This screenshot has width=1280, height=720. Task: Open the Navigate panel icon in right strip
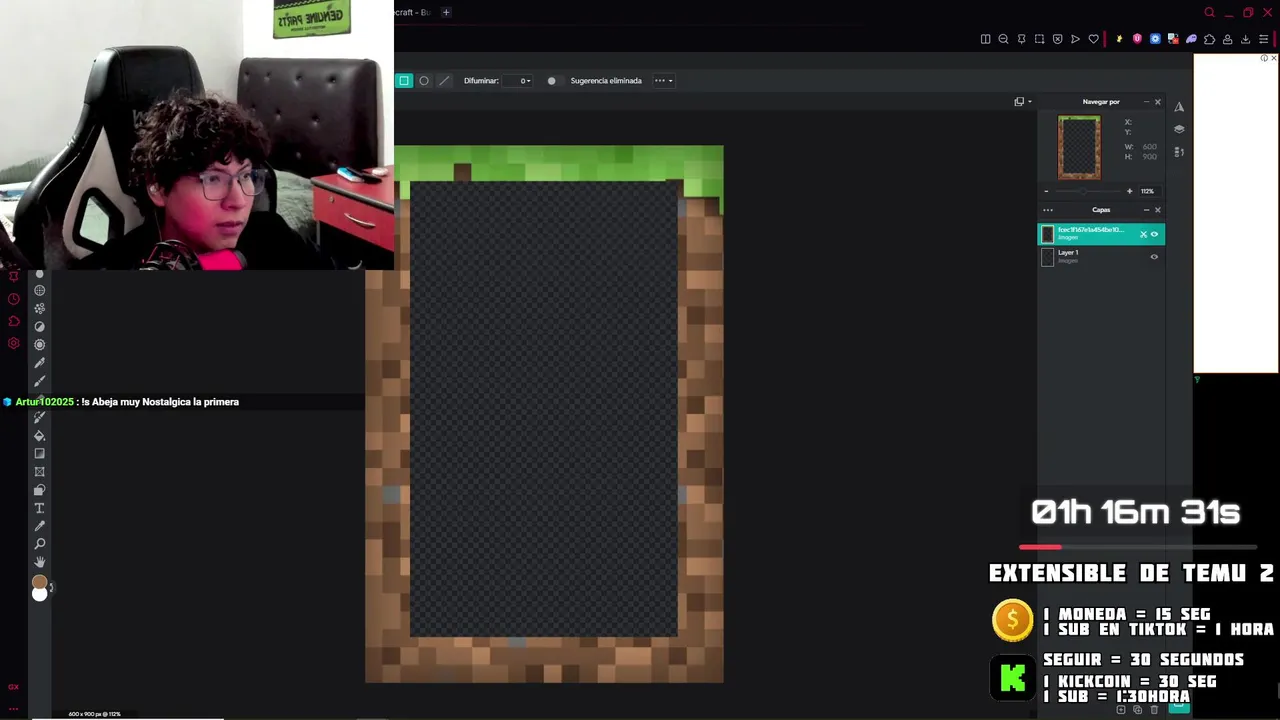tap(1179, 107)
